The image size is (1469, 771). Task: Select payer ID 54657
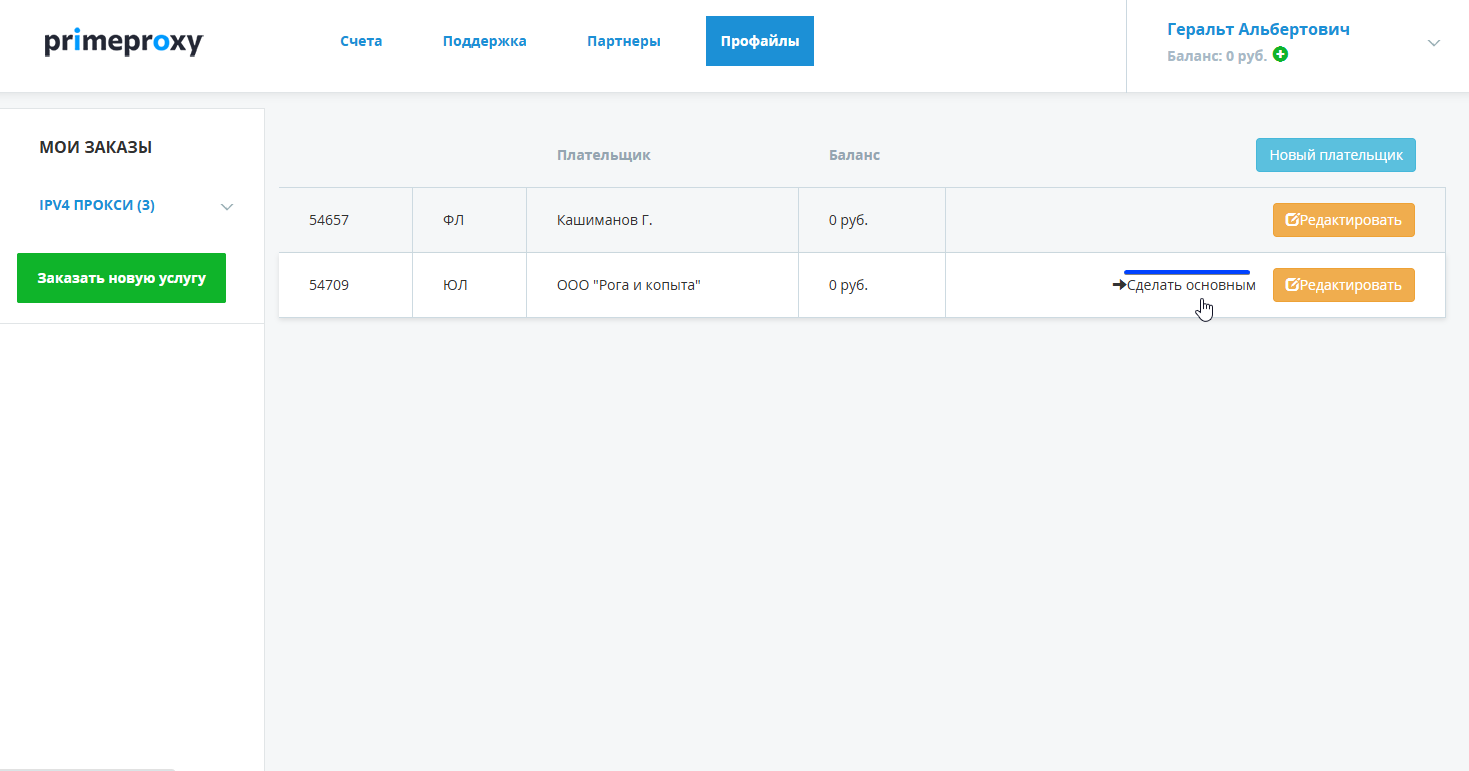329,220
